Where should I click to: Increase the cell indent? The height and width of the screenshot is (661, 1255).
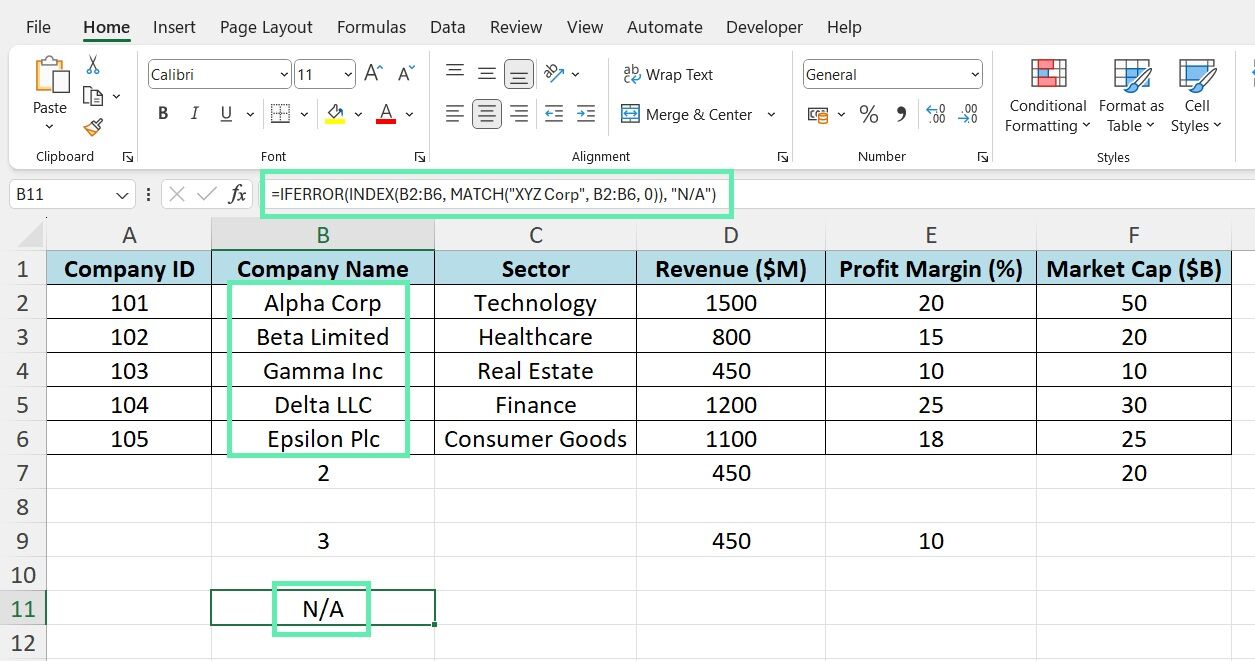(585, 113)
